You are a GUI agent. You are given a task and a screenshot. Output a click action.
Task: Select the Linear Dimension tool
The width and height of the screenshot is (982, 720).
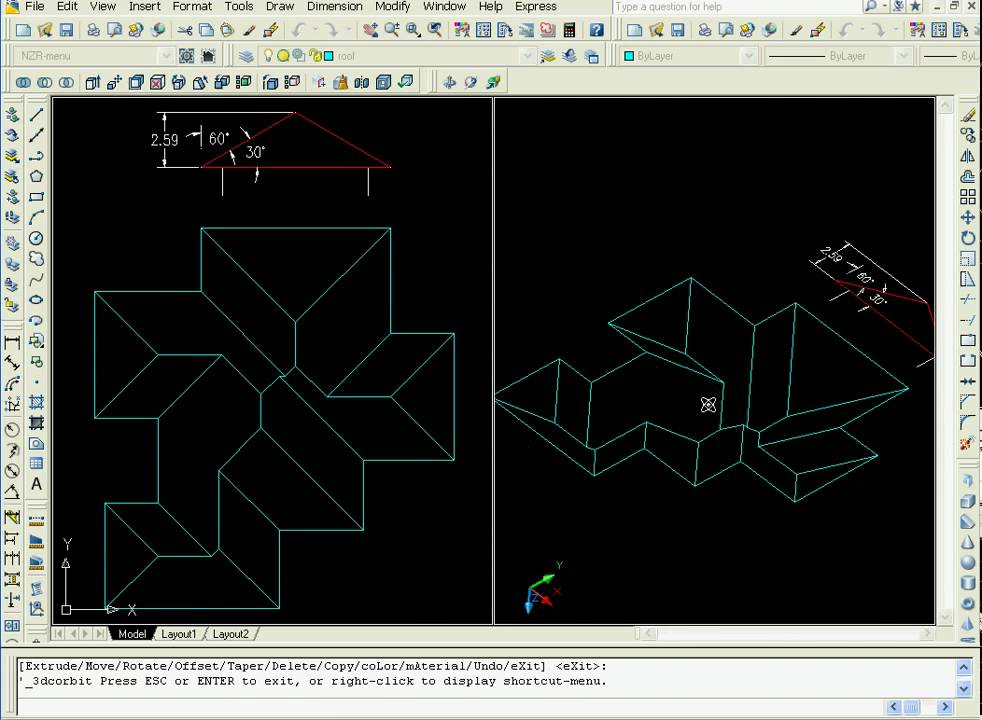(12, 342)
